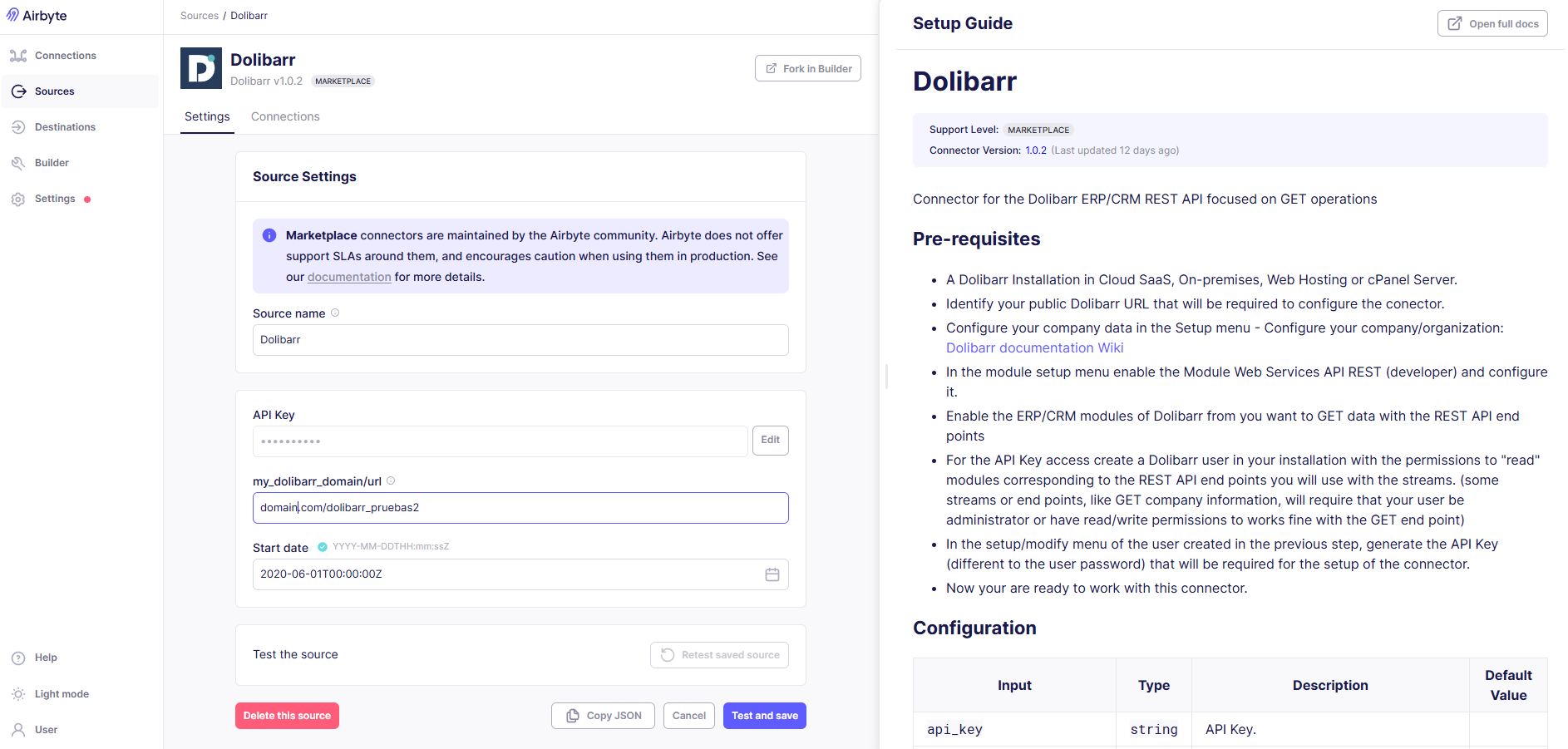The width and height of the screenshot is (1568, 749).
Task: Switch to the Settings tab
Action: coord(207,116)
